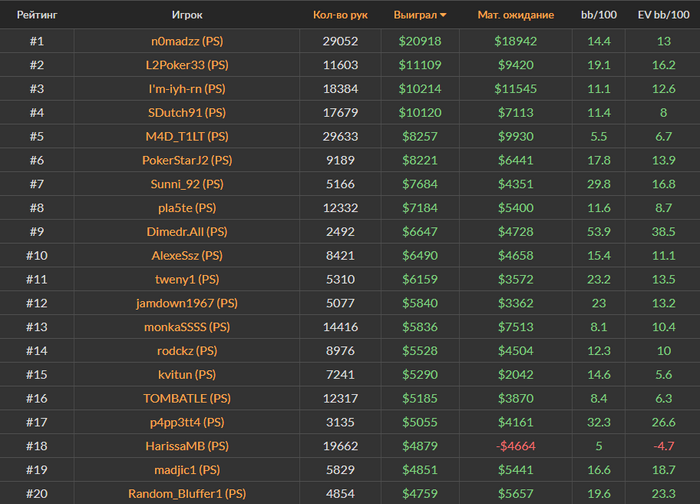Open TOMBATLE (PS) player page
The image size is (700, 504).
pos(186,398)
